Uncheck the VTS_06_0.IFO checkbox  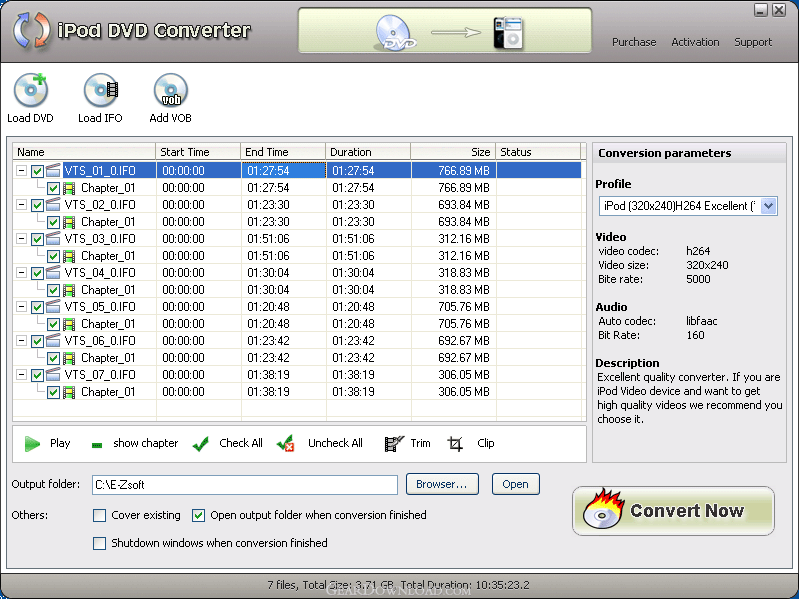coord(37,341)
